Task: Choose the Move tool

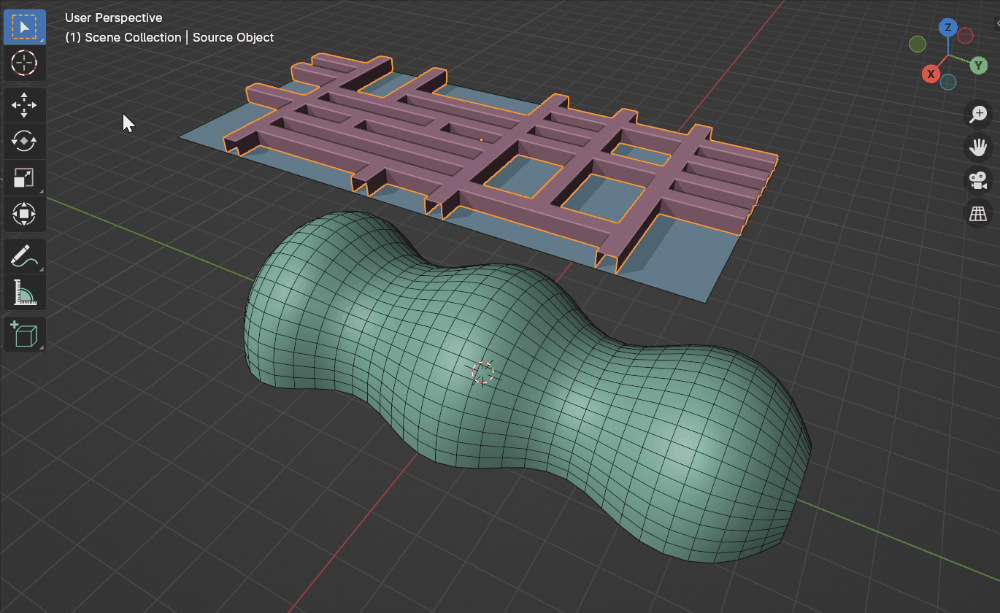Action: click(24, 105)
